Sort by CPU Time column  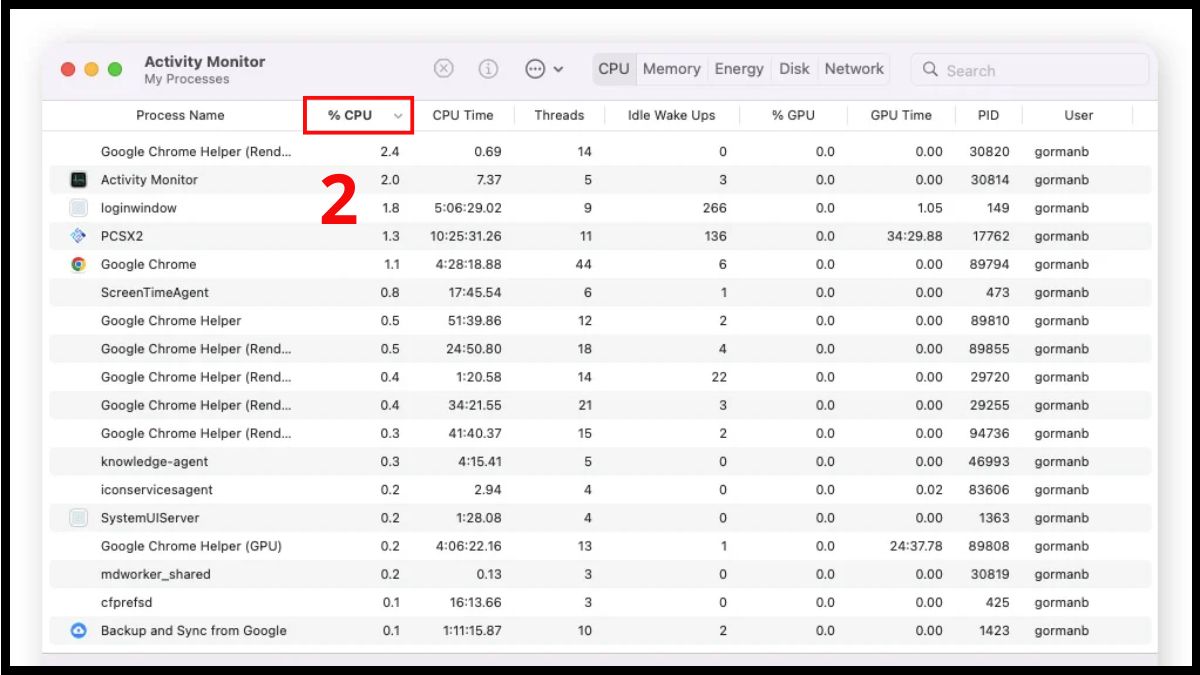(x=463, y=115)
